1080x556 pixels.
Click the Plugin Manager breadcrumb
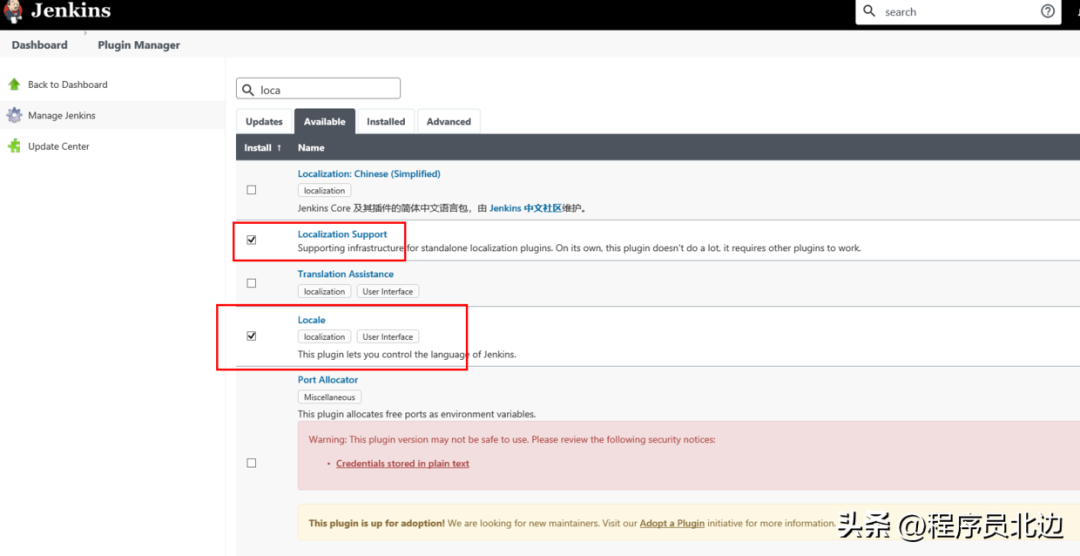[138, 45]
